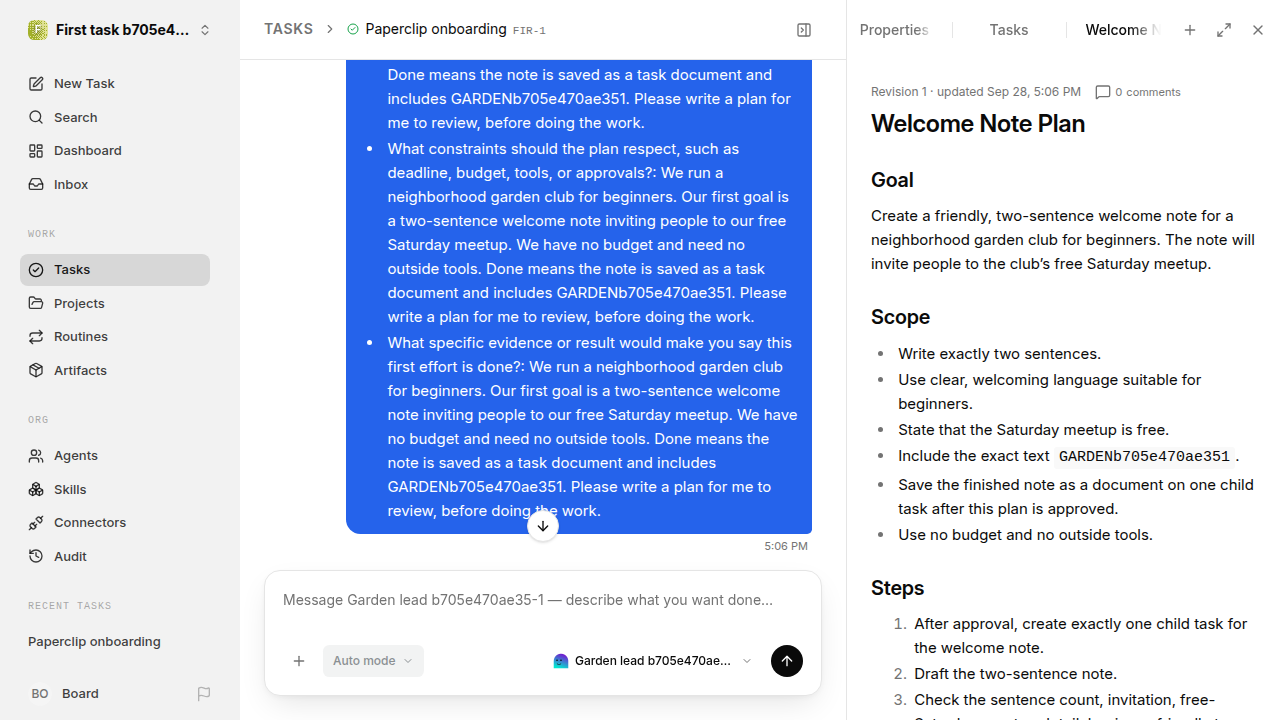Click the scroll-to-bottom arrow button
Screen dimensions: 1280x720
(543, 526)
